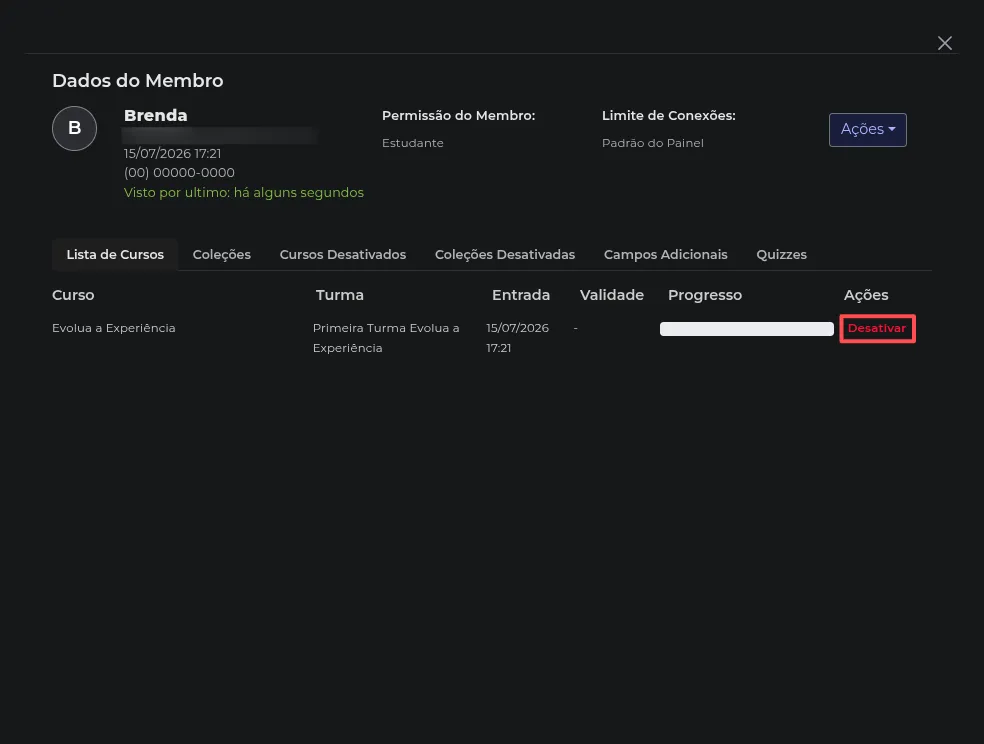Go to the Coleções Desativadas tab

click(505, 255)
